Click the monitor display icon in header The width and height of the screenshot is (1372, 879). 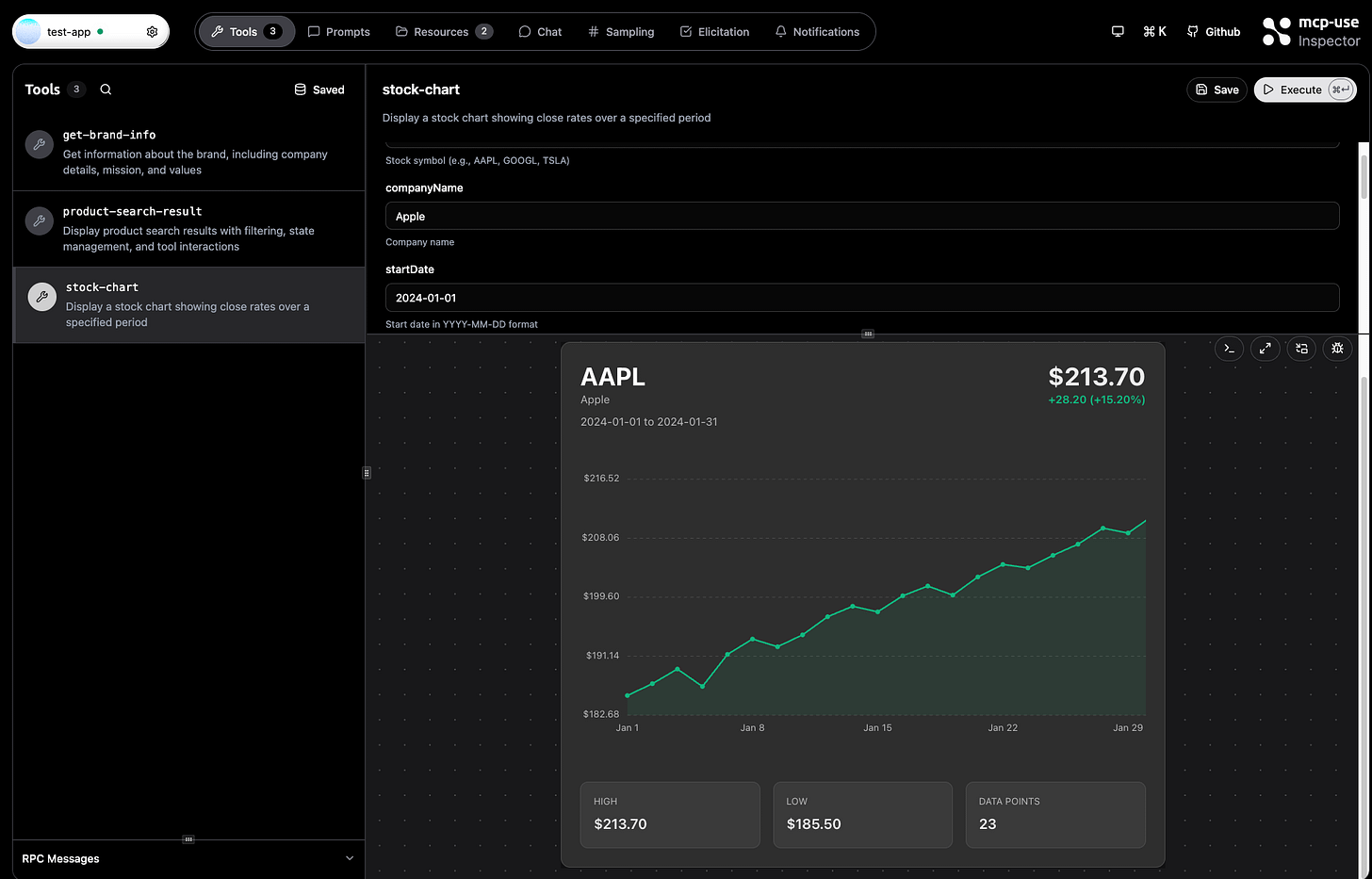pos(1118,32)
